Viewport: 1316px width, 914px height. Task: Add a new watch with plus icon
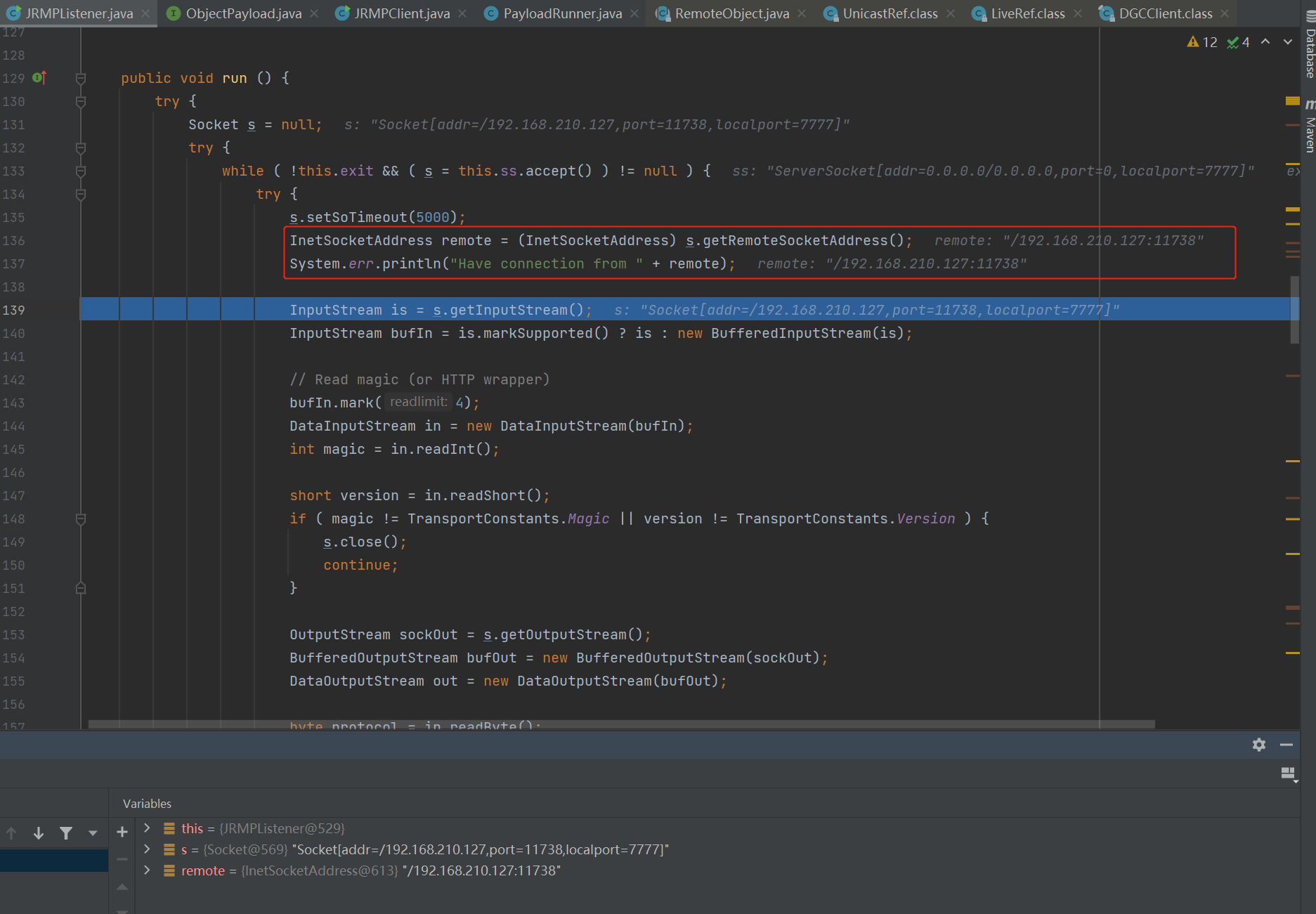[x=122, y=832]
